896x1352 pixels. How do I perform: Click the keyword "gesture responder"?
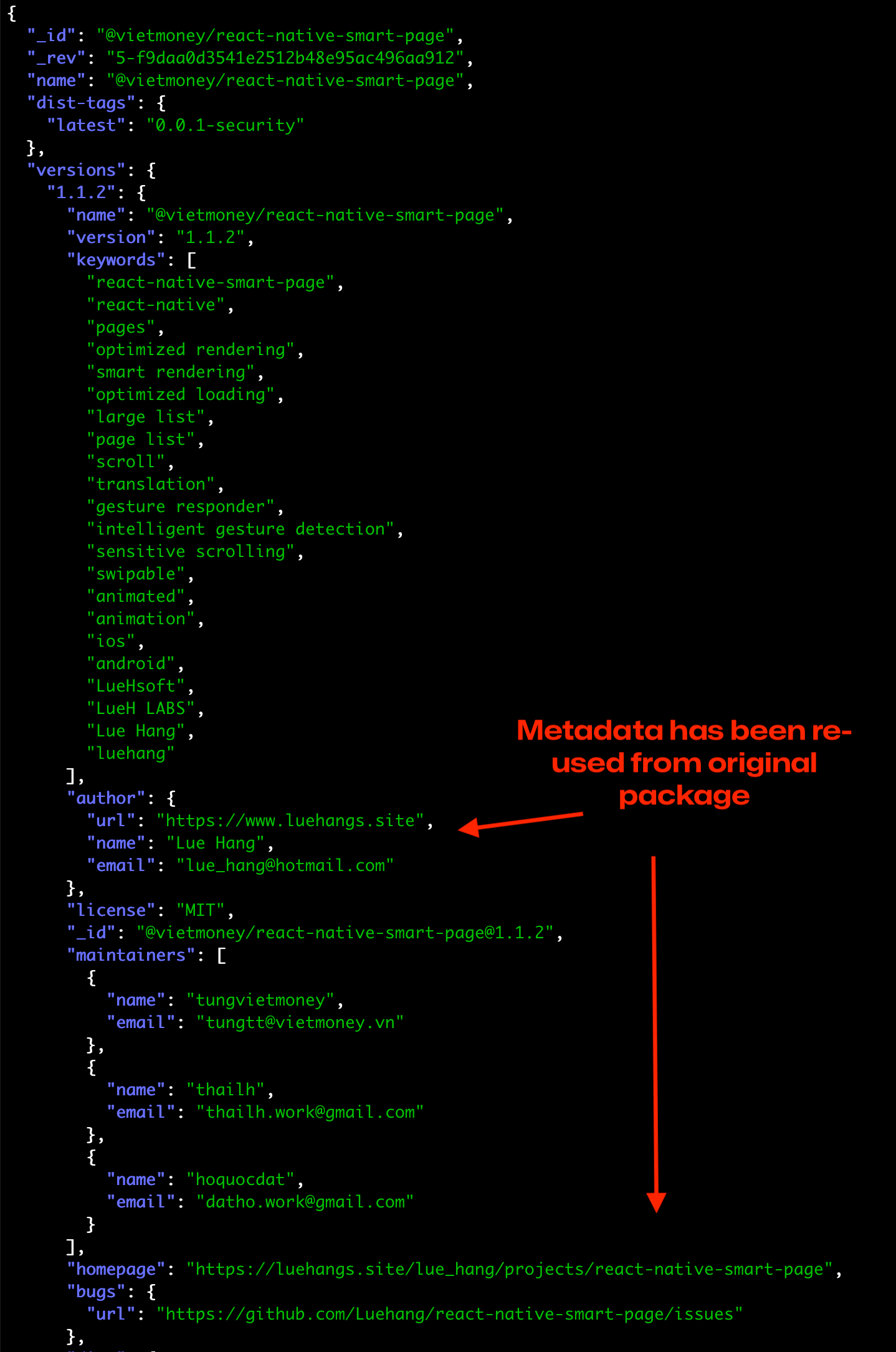pyautogui.click(x=181, y=507)
